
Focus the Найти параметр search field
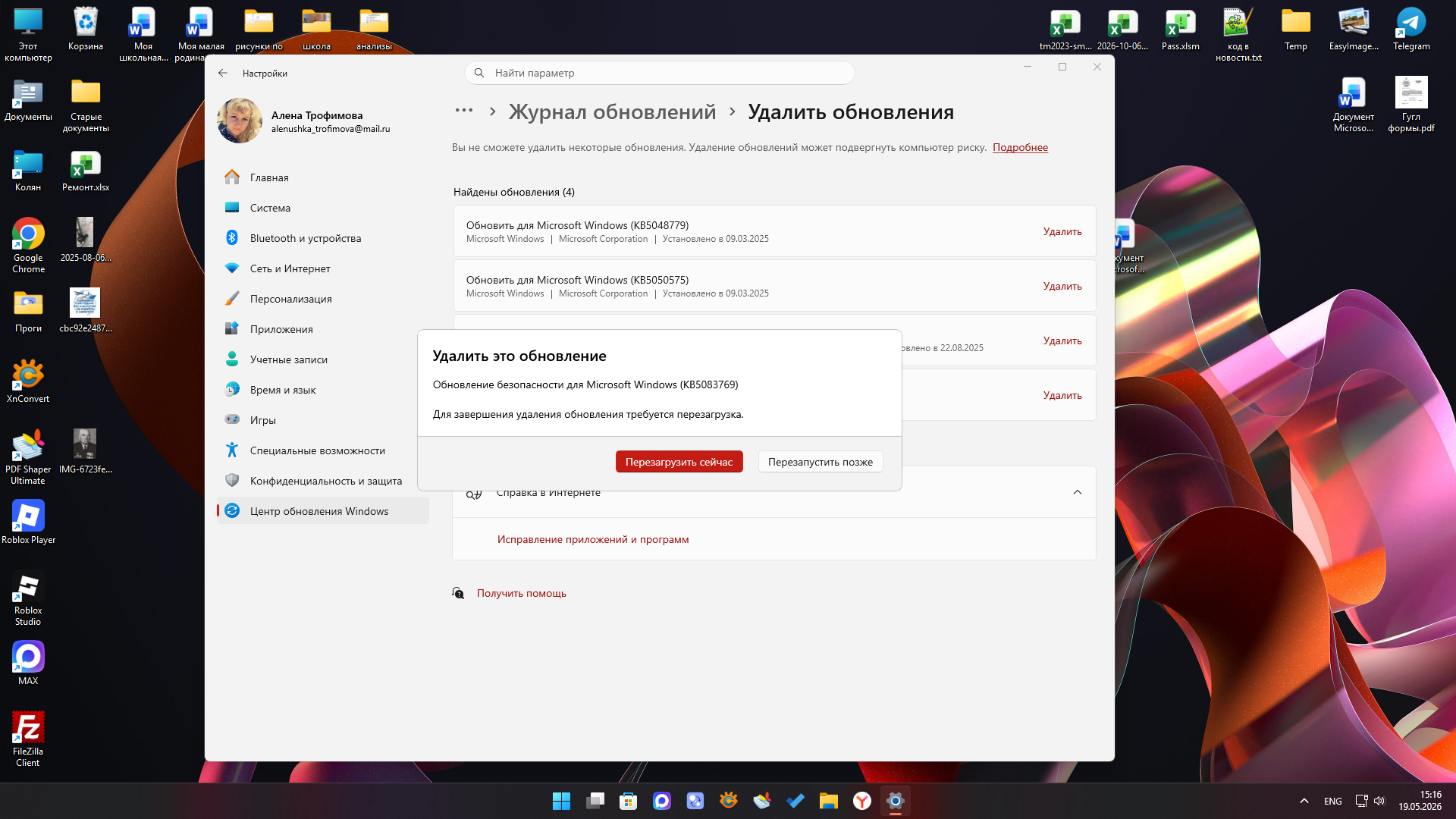(x=660, y=73)
